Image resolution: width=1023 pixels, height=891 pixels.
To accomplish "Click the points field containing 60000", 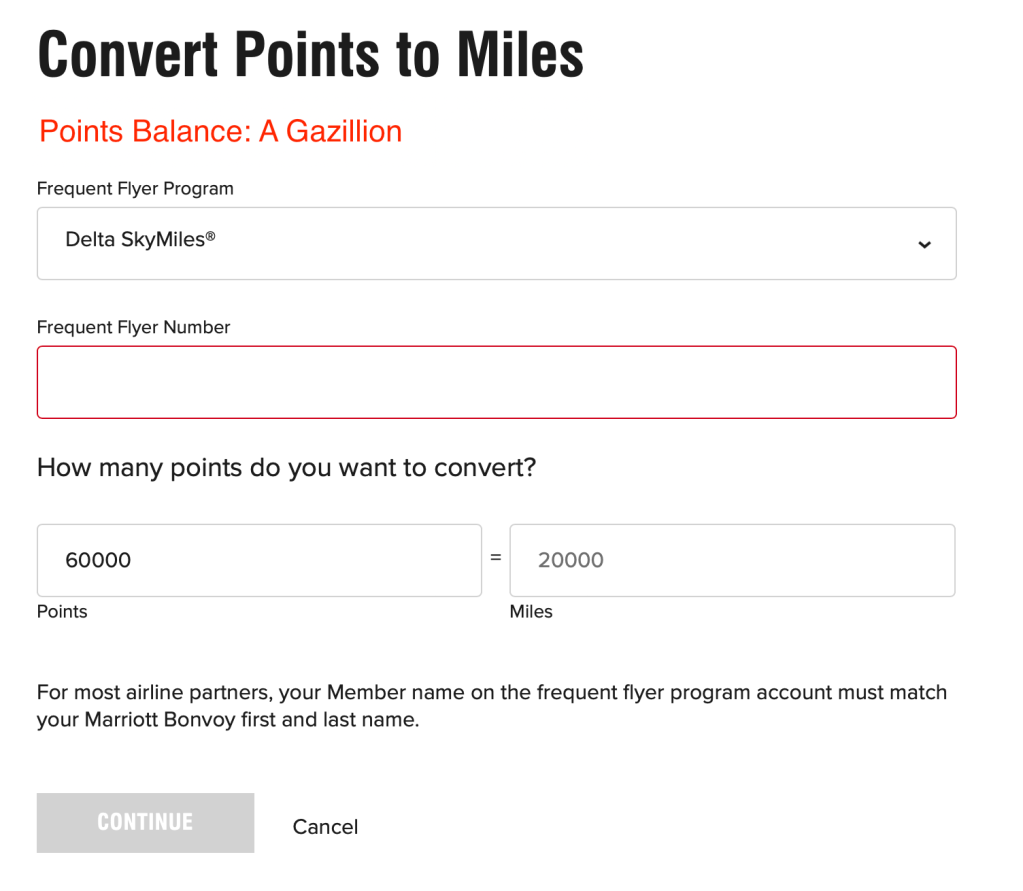I will click(259, 560).
